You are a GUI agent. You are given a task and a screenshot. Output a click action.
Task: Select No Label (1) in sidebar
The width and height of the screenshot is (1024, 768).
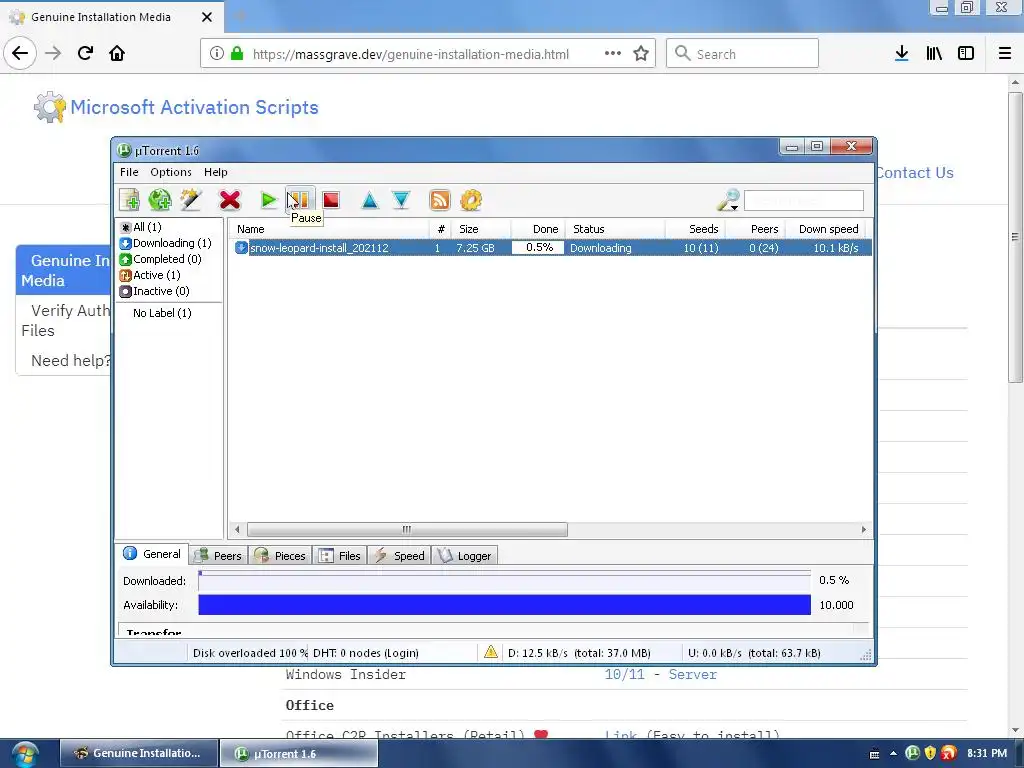point(162,313)
